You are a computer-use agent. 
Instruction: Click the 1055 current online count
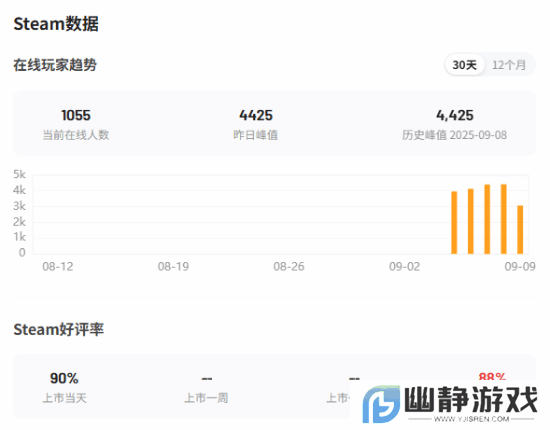click(76, 115)
